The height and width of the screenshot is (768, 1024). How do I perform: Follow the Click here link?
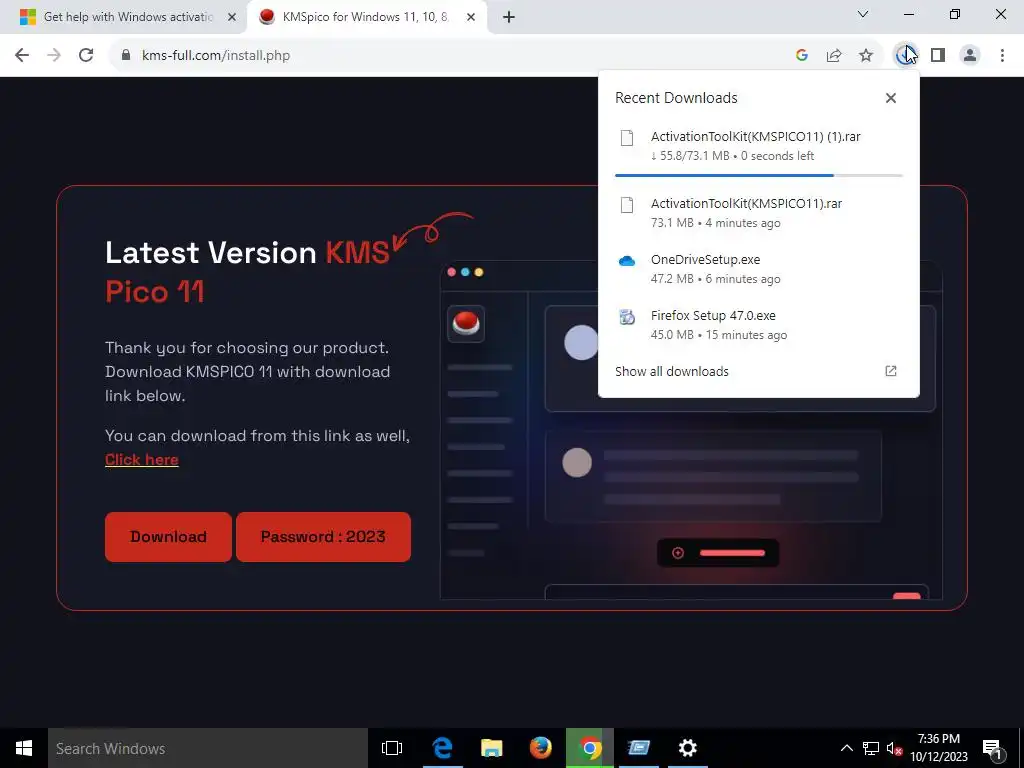click(142, 460)
